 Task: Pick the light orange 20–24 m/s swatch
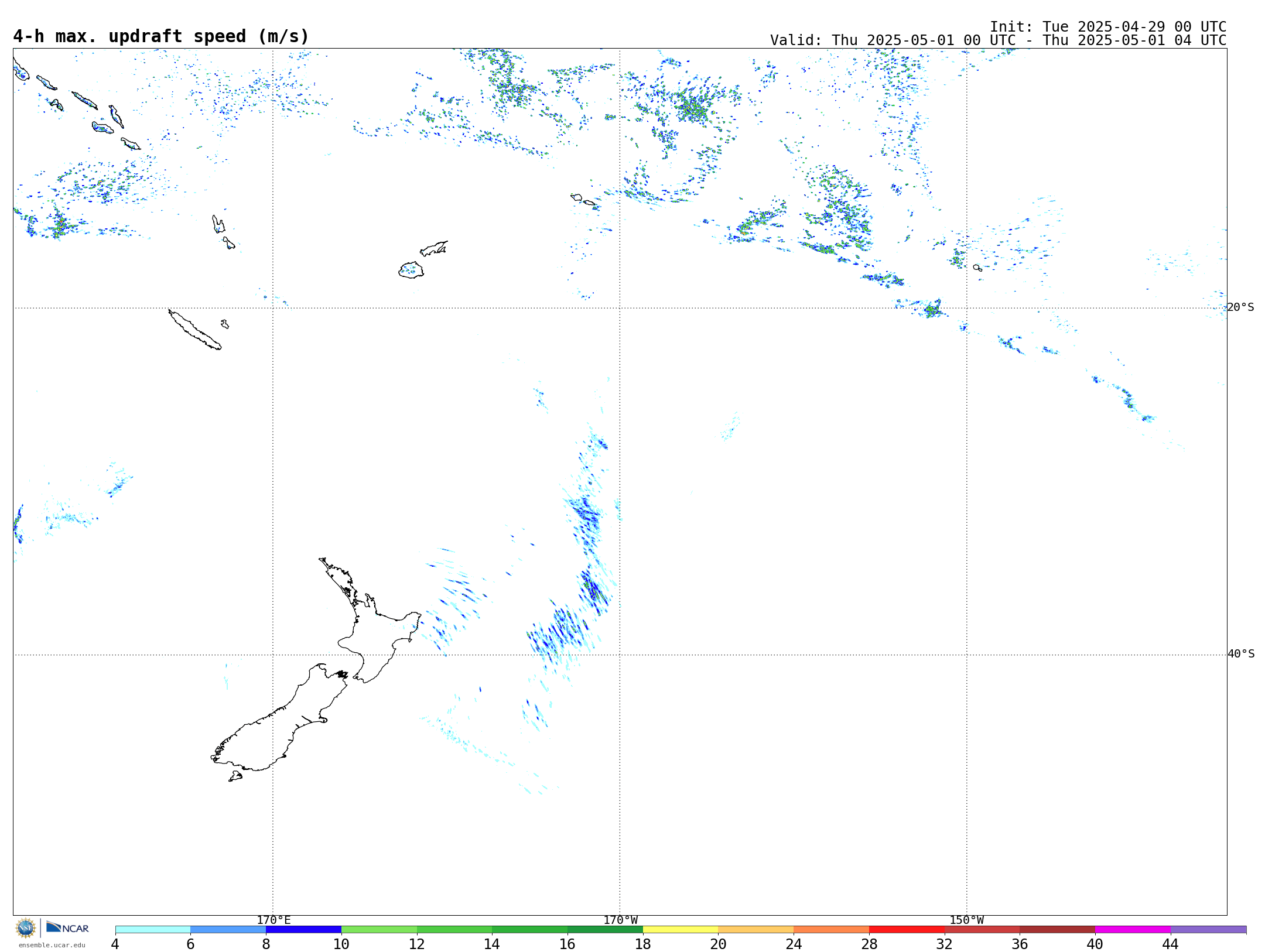pos(756,930)
